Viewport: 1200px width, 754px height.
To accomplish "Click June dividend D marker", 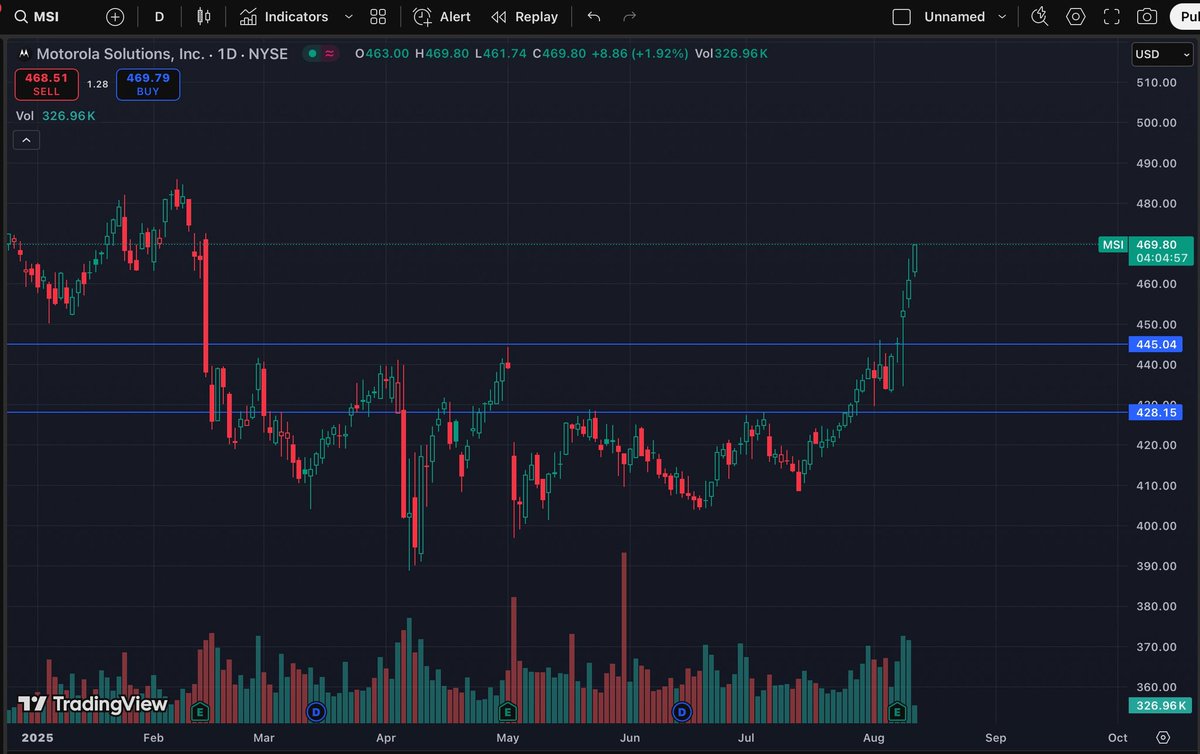I will [682, 712].
